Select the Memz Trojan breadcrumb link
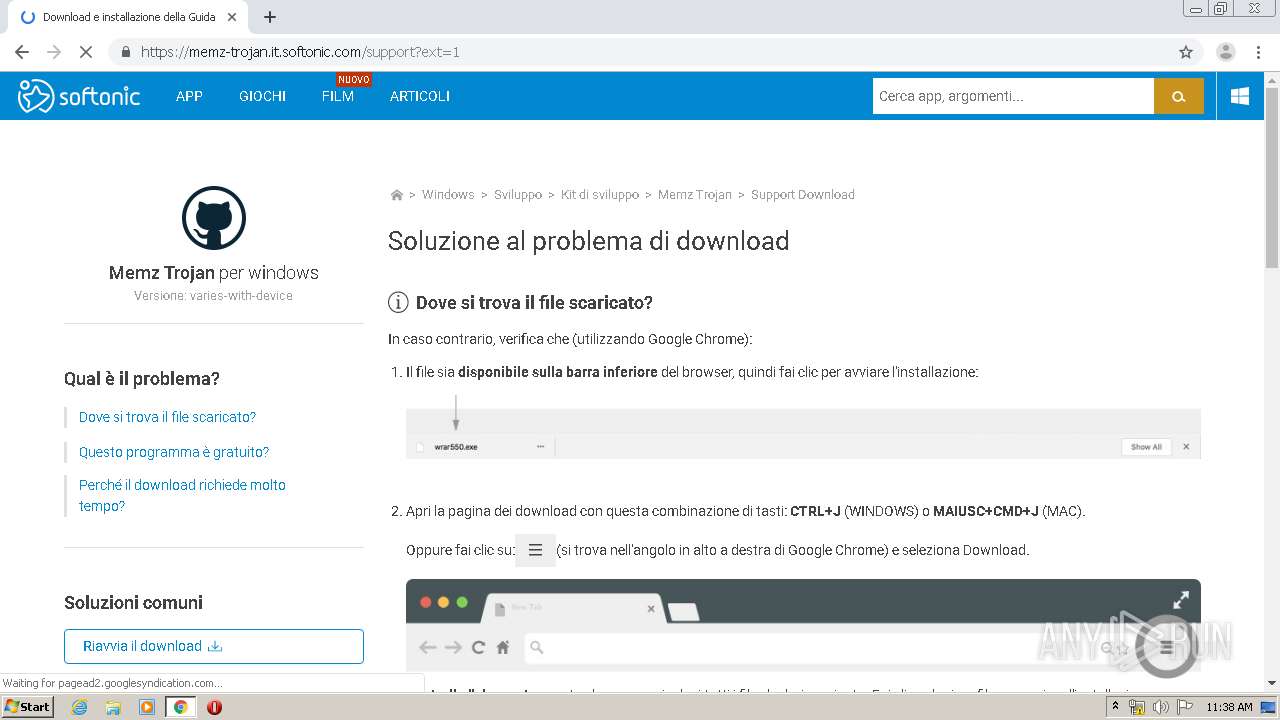This screenshot has width=1280, height=720. pyautogui.click(x=695, y=195)
